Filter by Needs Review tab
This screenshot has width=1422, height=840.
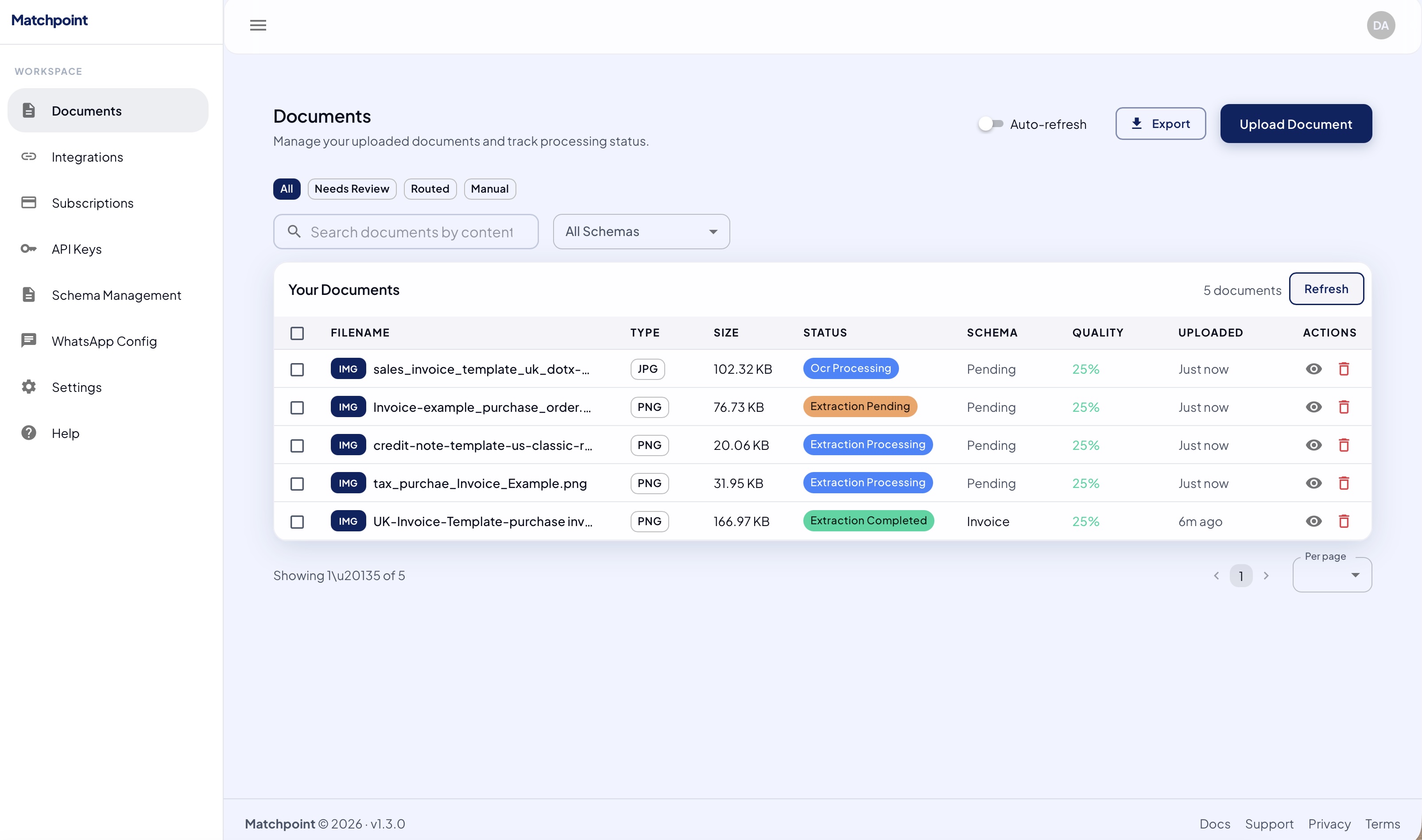(x=352, y=189)
